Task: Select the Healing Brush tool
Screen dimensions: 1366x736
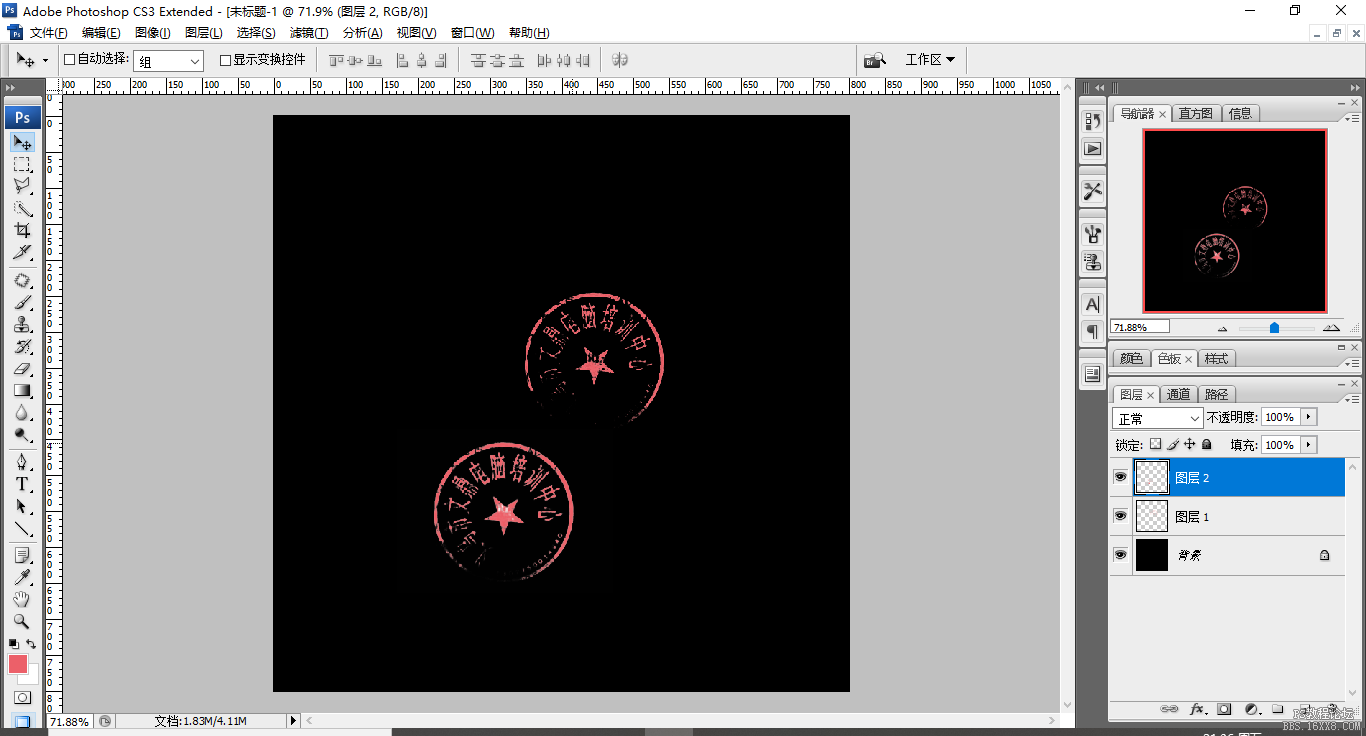Action: (x=22, y=281)
